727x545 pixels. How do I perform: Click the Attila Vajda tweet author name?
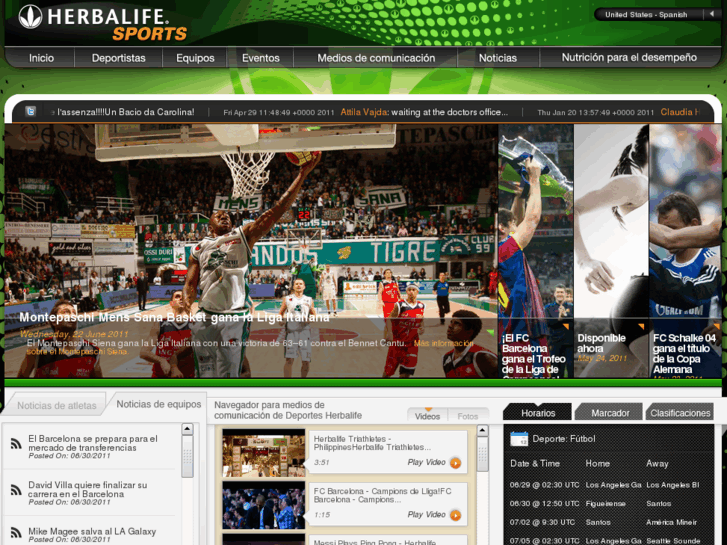click(x=364, y=112)
